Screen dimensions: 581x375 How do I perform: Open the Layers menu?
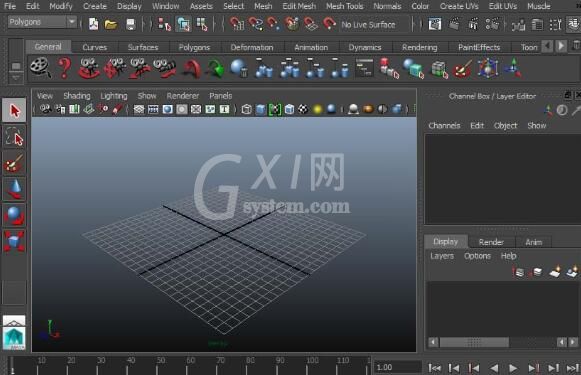(442, 256)
